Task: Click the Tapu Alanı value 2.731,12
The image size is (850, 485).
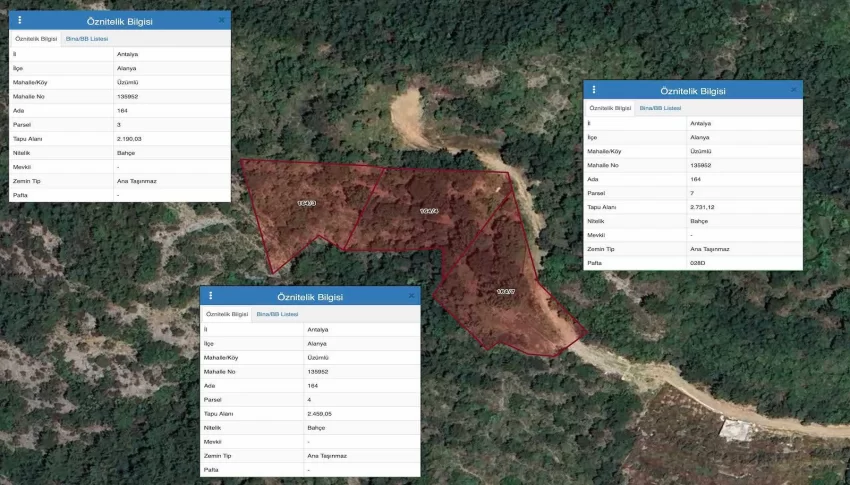Action: 703,207
